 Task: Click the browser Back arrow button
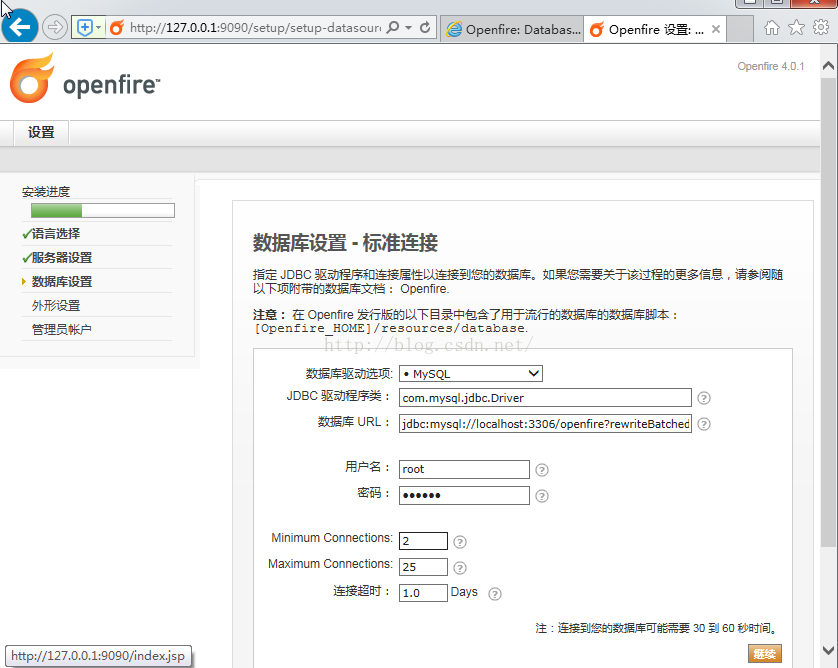(20, 26)
